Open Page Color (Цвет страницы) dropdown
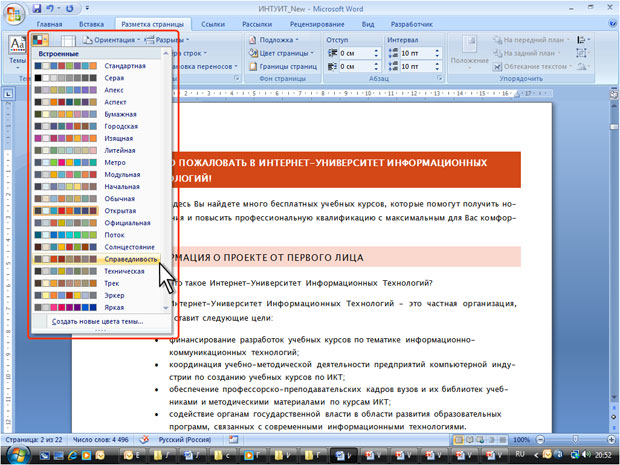Viewport: 620px width, 465px height. coord(281,53)
